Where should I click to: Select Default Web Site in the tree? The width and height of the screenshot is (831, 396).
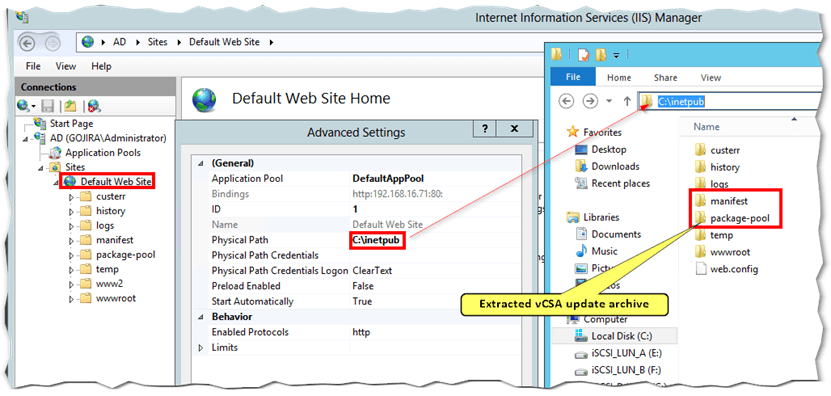click(116, 182)
